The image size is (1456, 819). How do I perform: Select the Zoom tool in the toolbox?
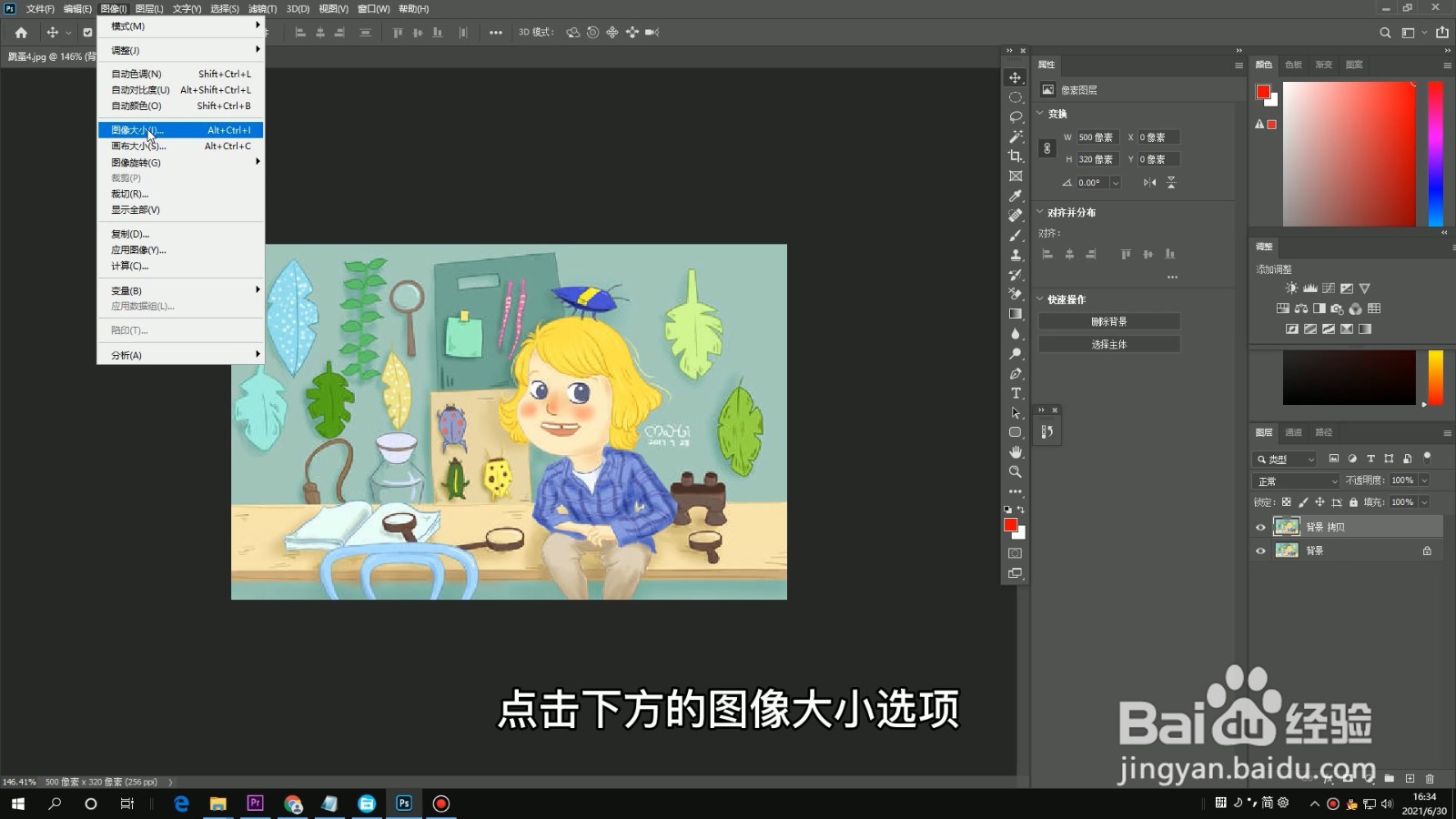click(x=1016, y=472)
